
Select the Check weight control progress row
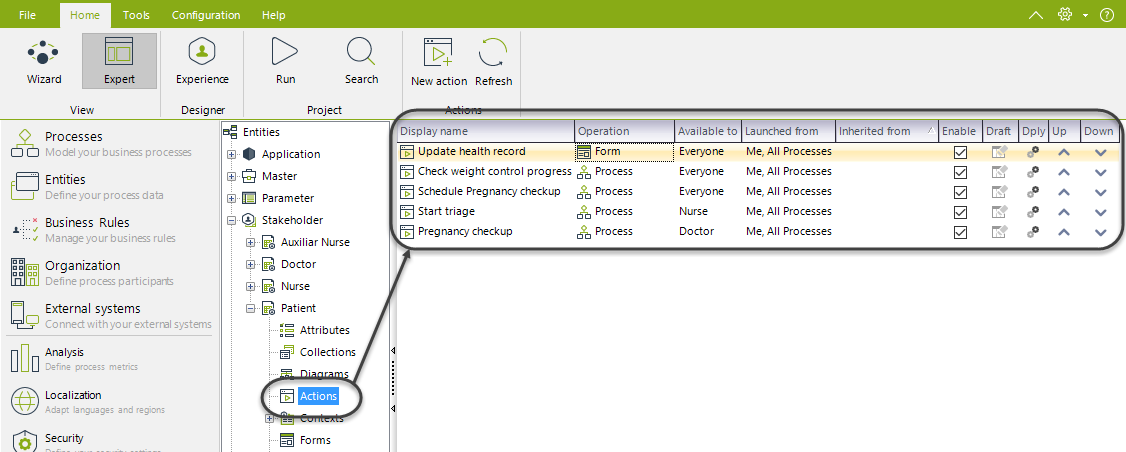coord(758,172)
